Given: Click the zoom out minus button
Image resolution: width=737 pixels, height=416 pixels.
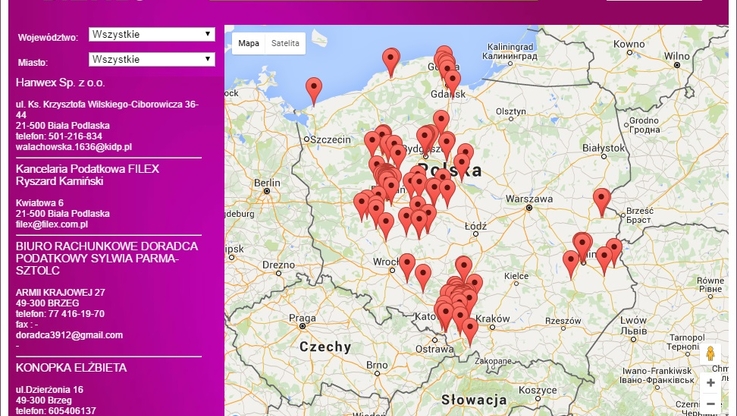Looking at the screenshot, I should tap(710, 403).
